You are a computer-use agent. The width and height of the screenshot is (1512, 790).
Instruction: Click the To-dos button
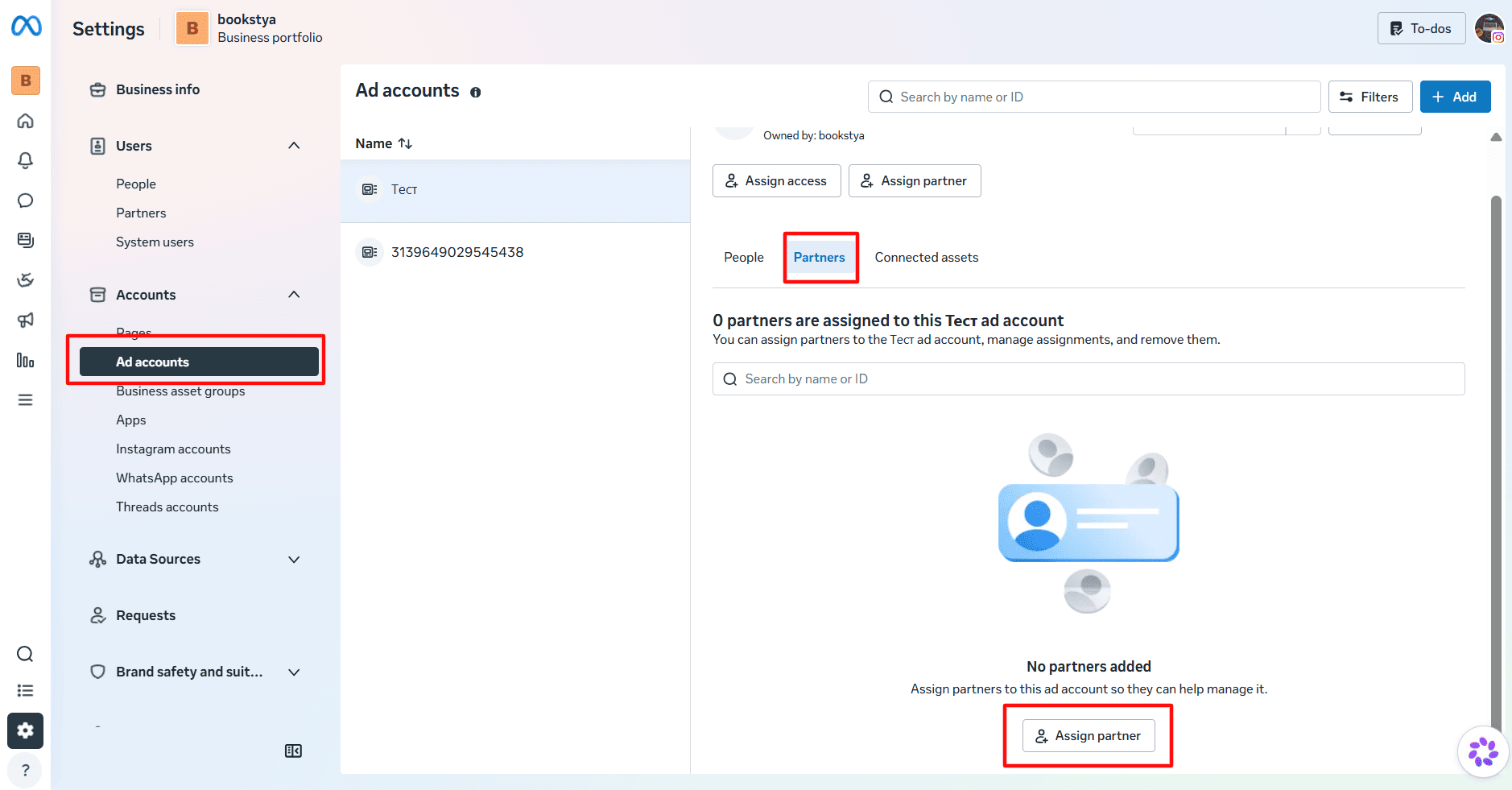click(1421, 28)
